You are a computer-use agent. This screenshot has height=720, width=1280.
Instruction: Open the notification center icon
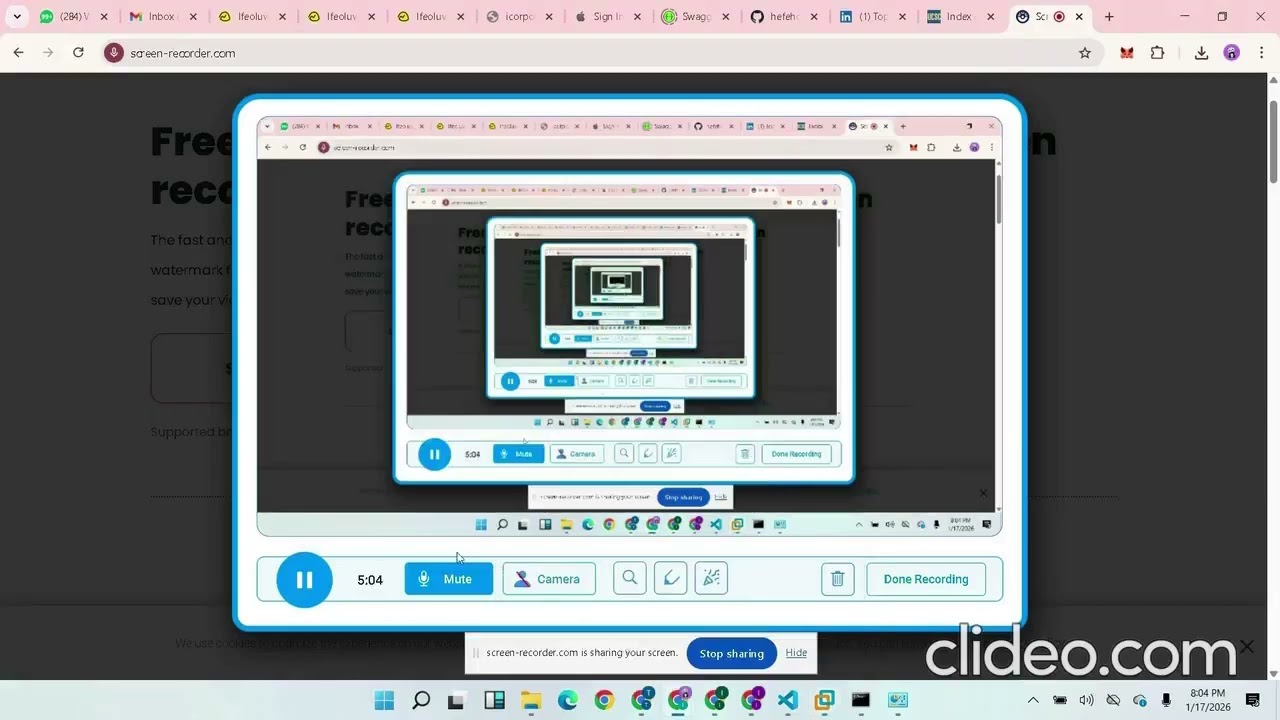pyautogui.click(x=1253, y=700)
